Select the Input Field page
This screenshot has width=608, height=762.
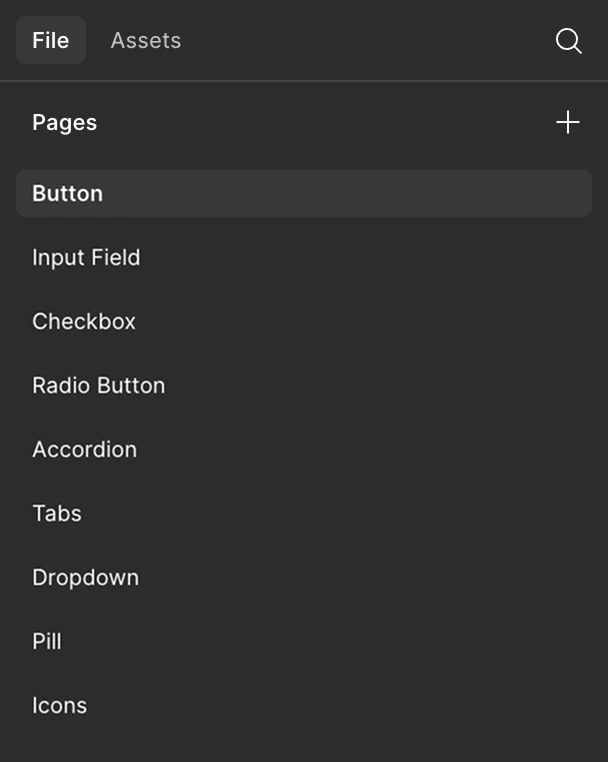point(86,257)
